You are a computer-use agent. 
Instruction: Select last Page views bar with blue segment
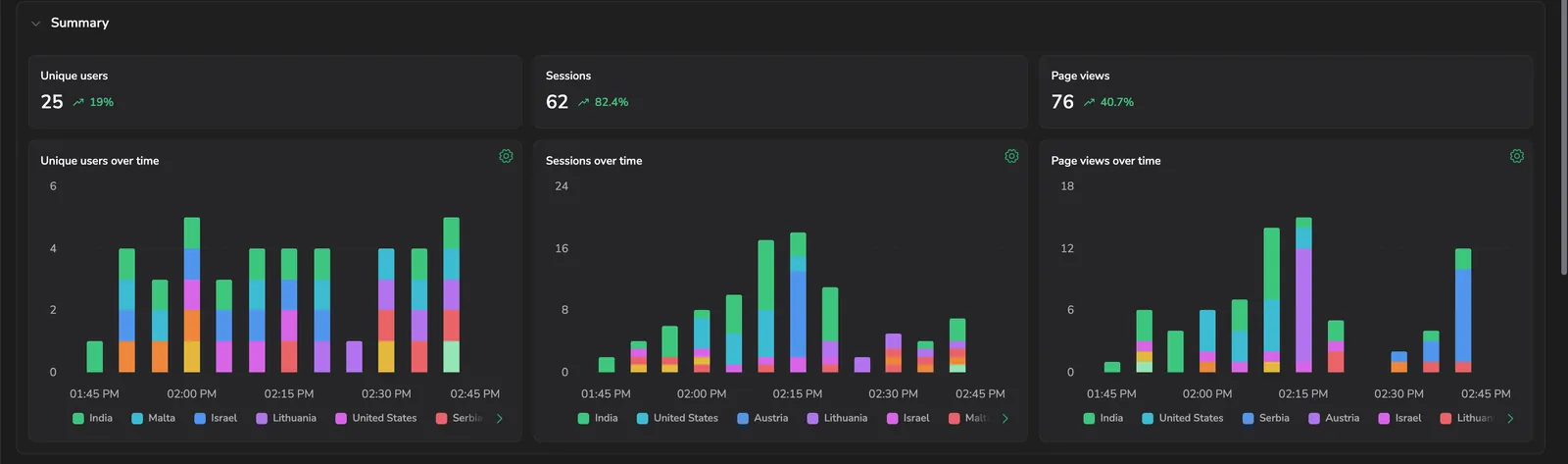pos(1463,310)
